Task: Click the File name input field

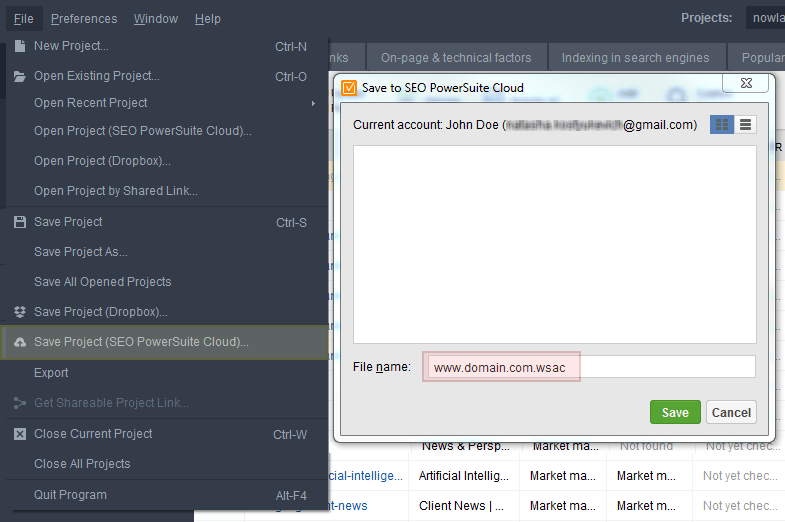Action: click(591, 367)
